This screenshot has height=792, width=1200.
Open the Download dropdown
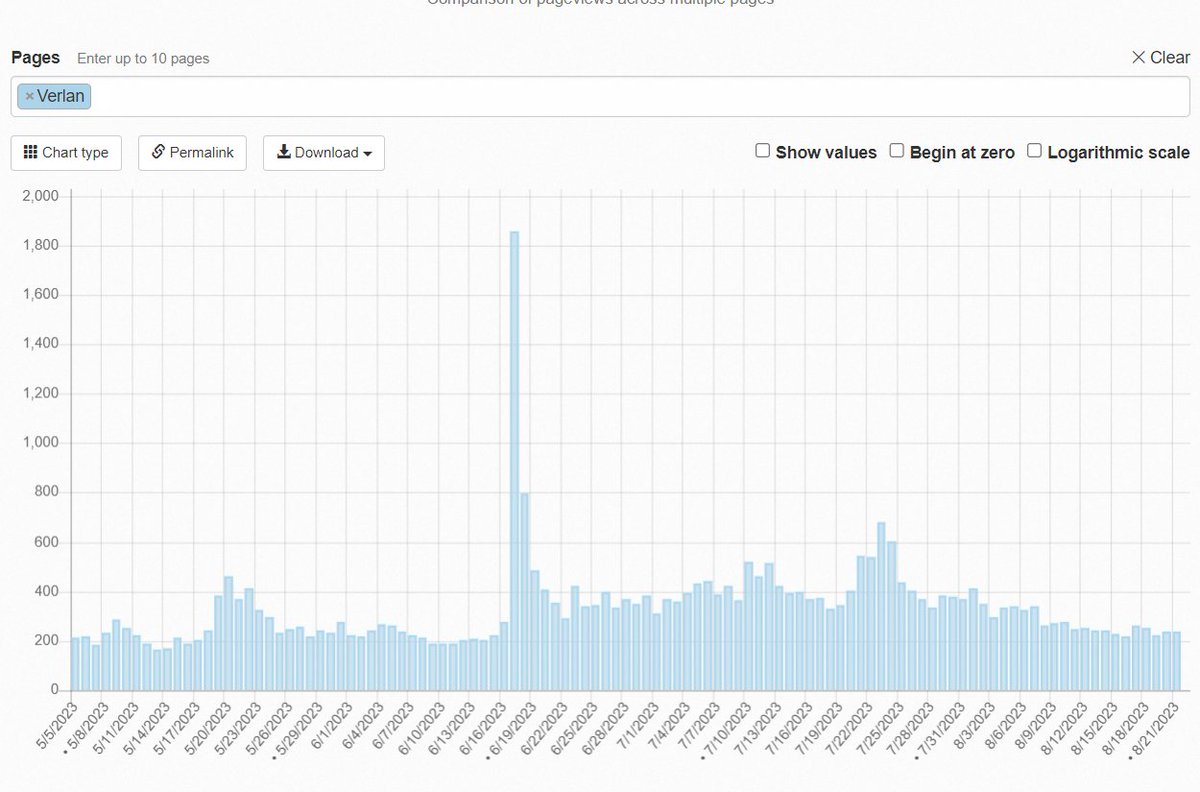point(324,153)
